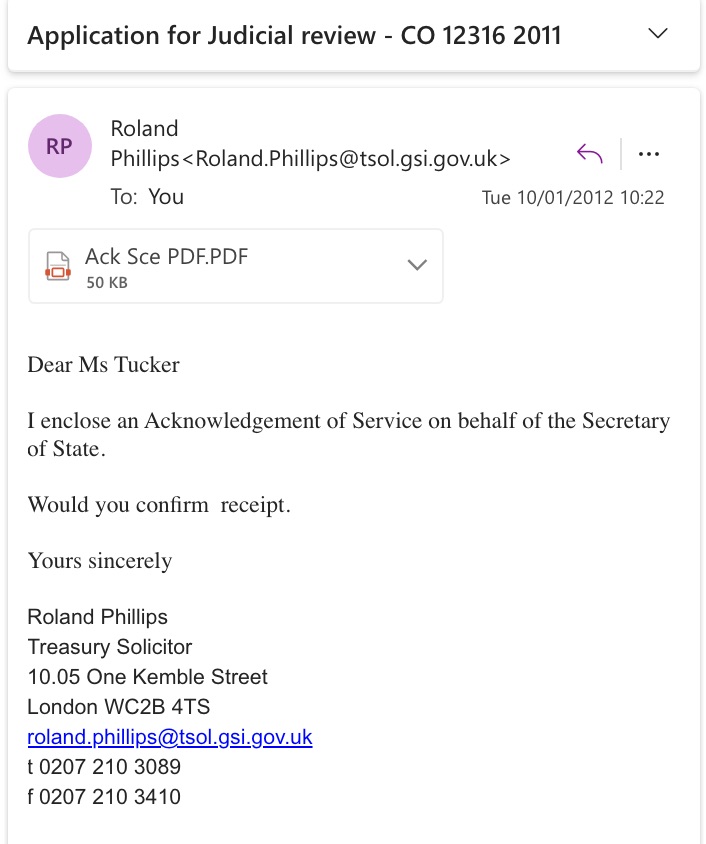Click the 50 KB attachment size label
706x844 pixels.
tap(106, 283)
